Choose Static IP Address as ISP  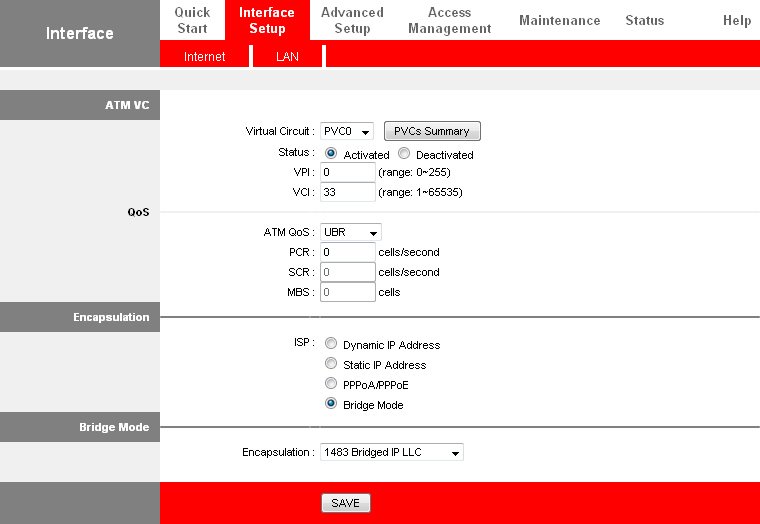331,364
